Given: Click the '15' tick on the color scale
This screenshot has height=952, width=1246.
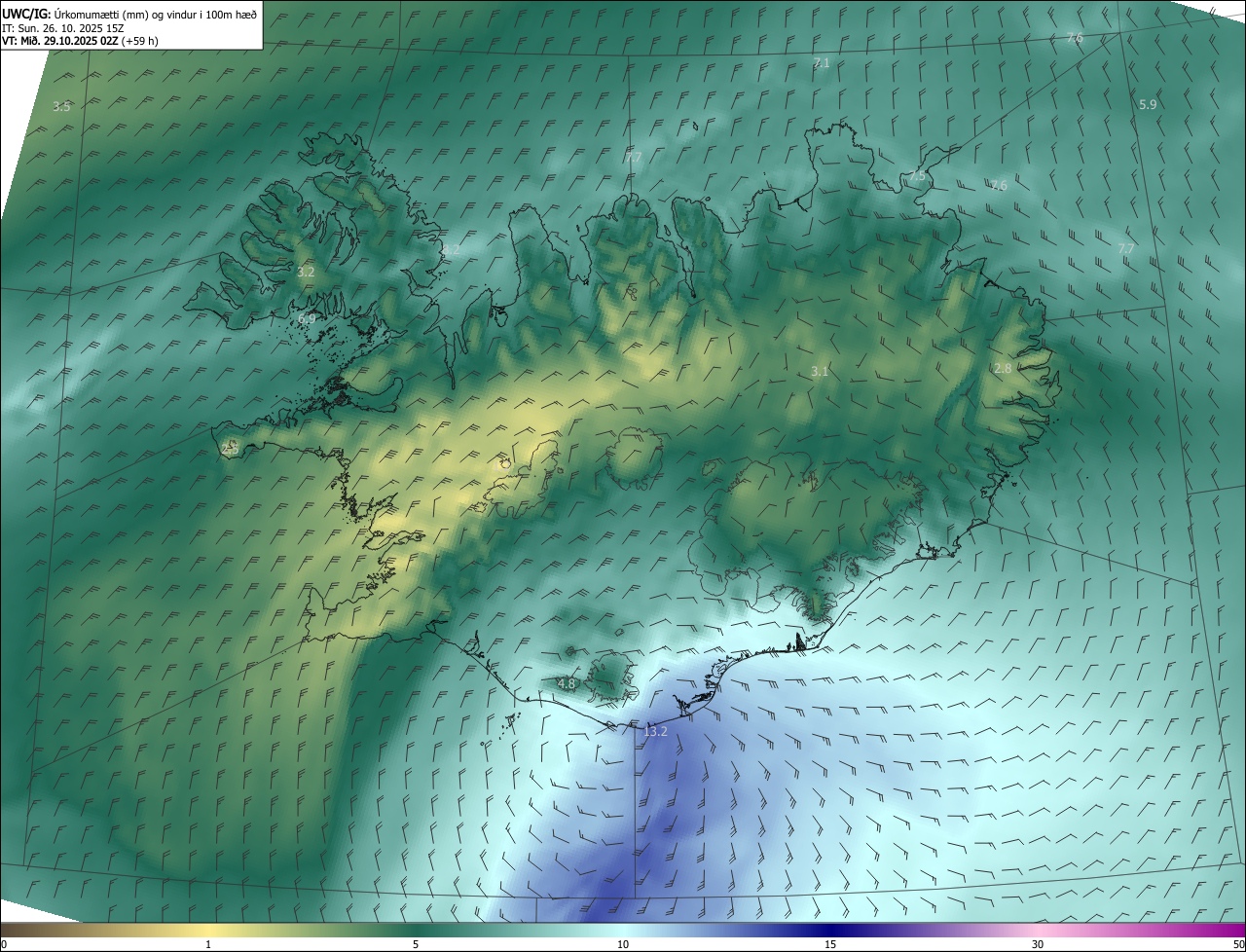Looking at the screenshot, I should point(830,944).
